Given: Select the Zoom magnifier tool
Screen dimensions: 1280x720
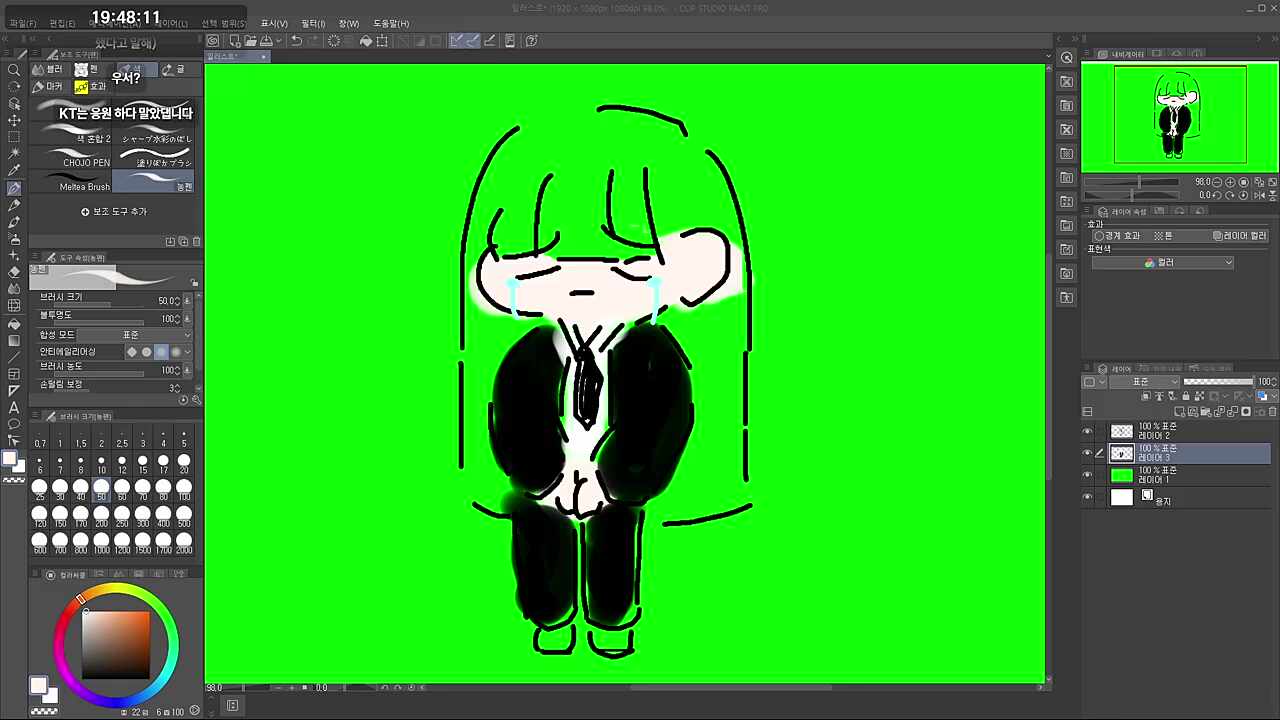Looking at the screenshot, I should click(x=14, y=70).
